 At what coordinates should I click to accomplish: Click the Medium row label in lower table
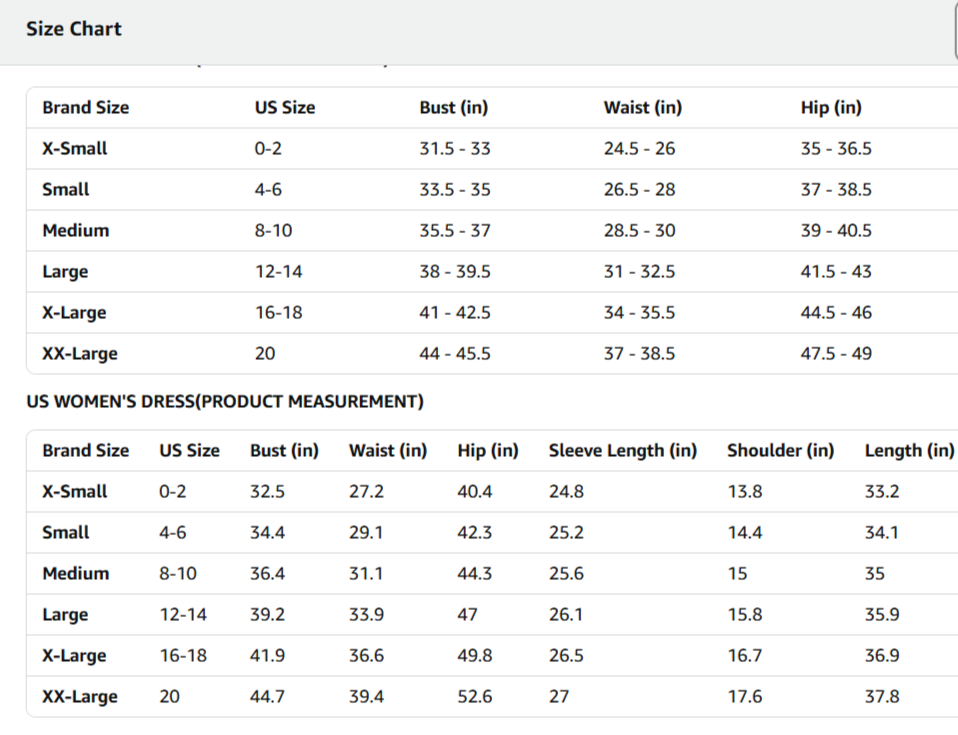point(76,574)
